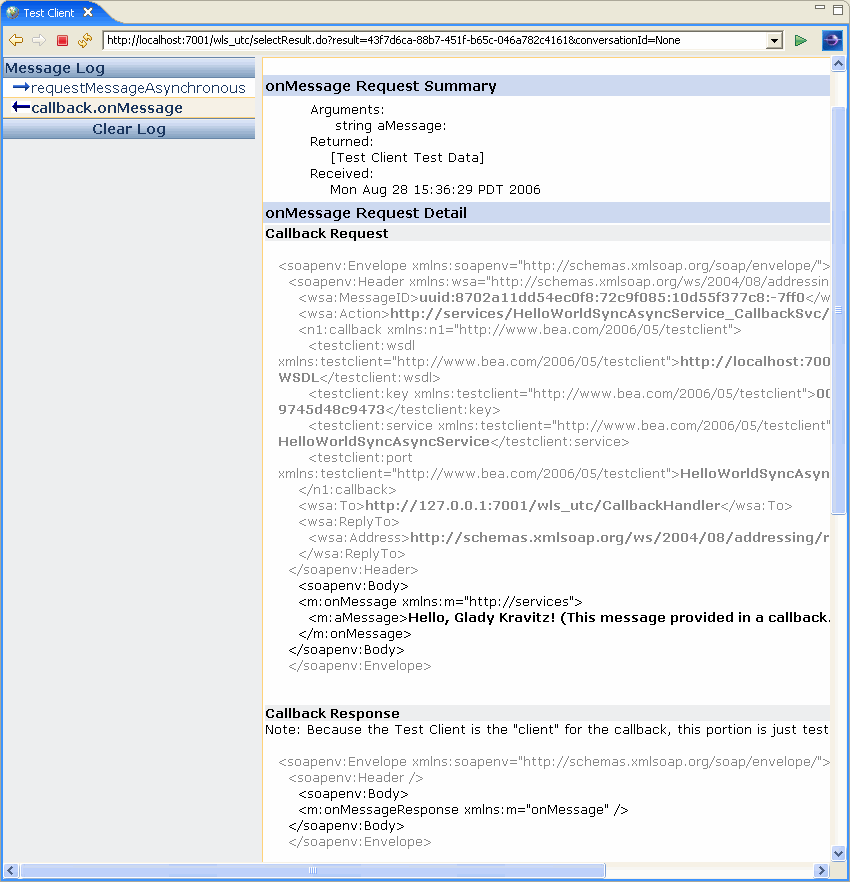Viewport: 850px width, 882px height.
Task: Click the Clear Log button
Action: 129,129
